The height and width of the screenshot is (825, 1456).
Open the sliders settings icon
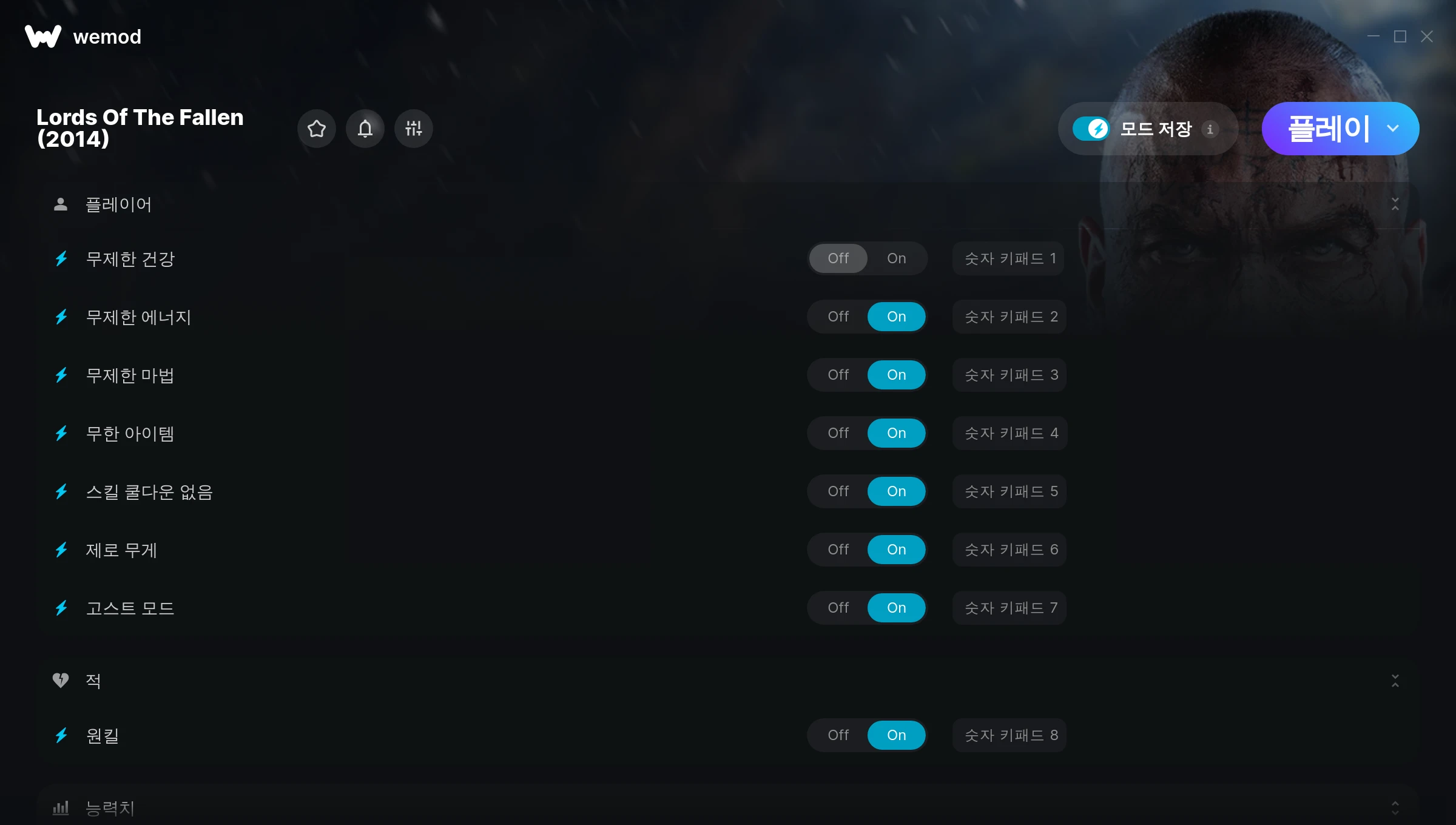pyautogui.click(x=414, y=129)
